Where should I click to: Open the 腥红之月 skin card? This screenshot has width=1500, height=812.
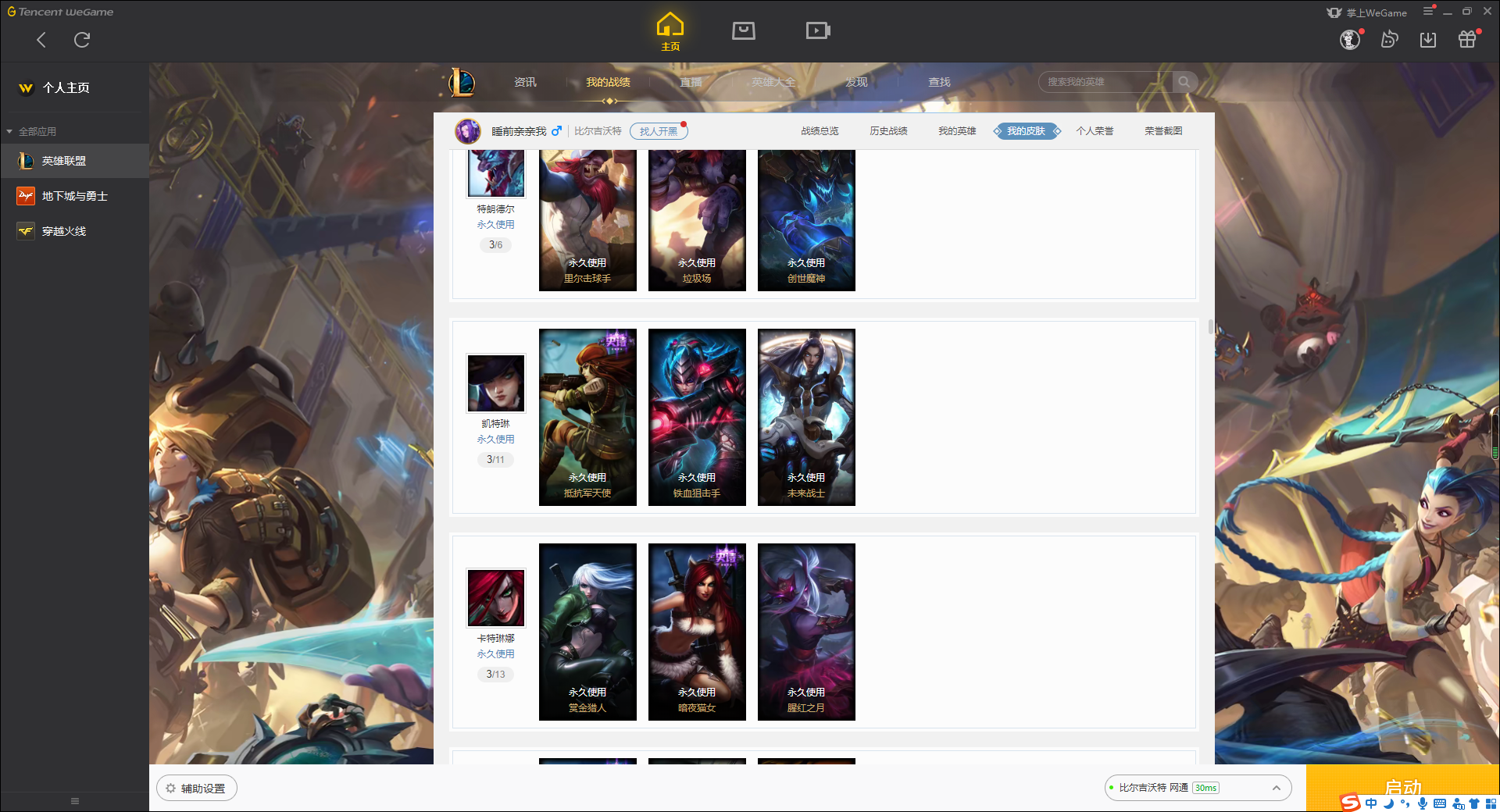[806, 632]
